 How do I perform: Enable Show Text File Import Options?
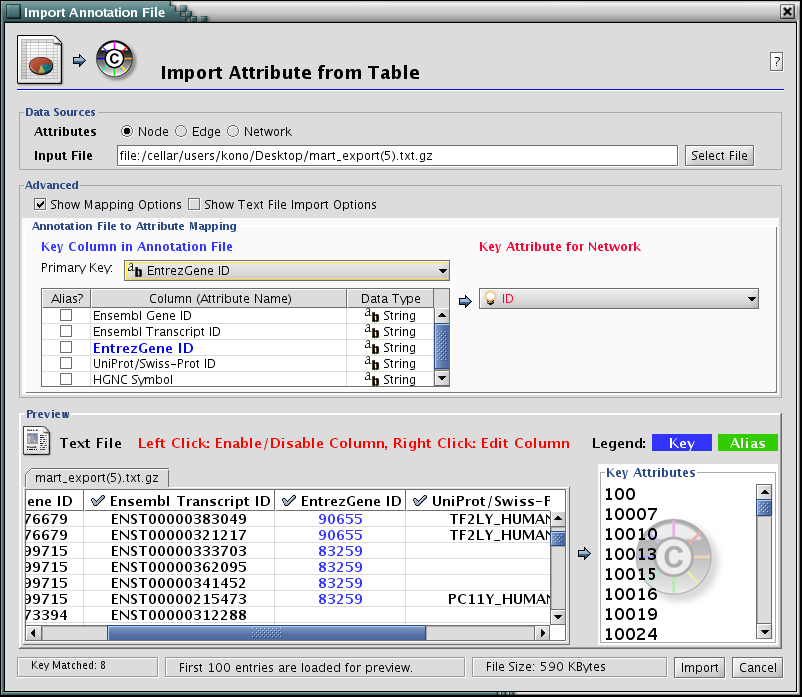(195, 204)
